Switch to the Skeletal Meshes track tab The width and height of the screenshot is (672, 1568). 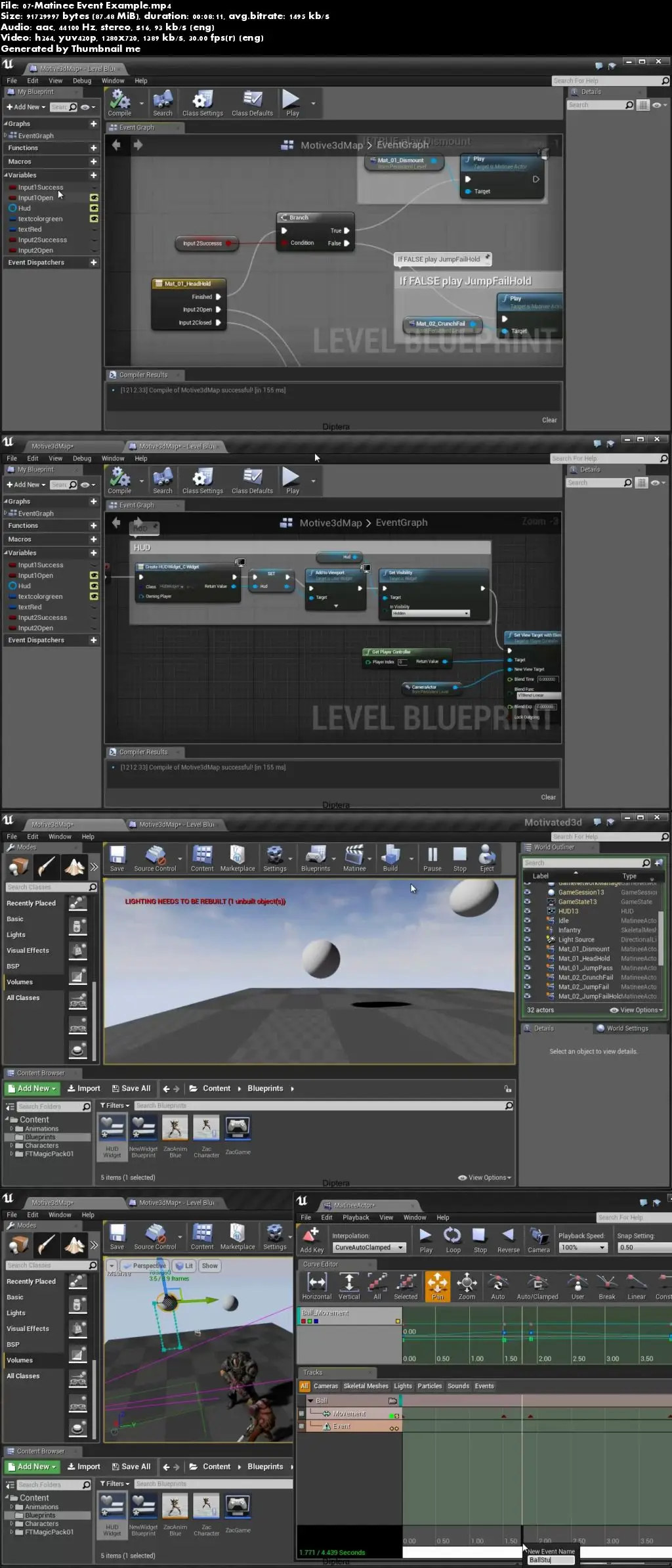click(366, 1386)
